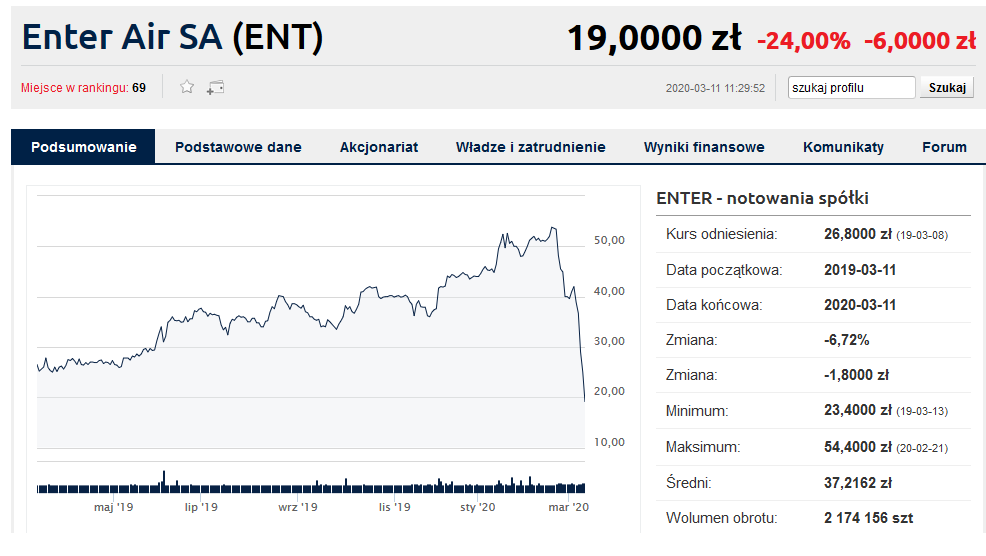The image size is (986, 556).
Task: Click the tall volume bar near lip '19
Action: pyautogui.click(x=164, y=481)
